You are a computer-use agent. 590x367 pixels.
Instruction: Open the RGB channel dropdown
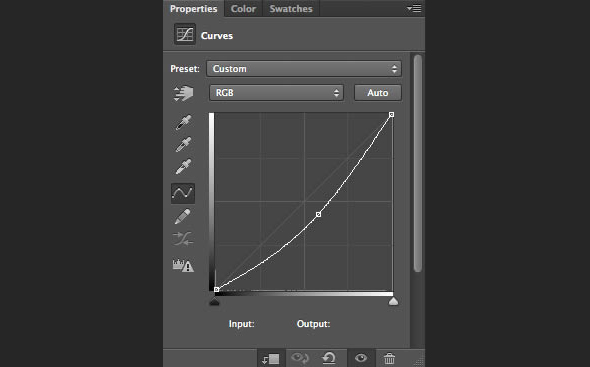tap(276, 93)
